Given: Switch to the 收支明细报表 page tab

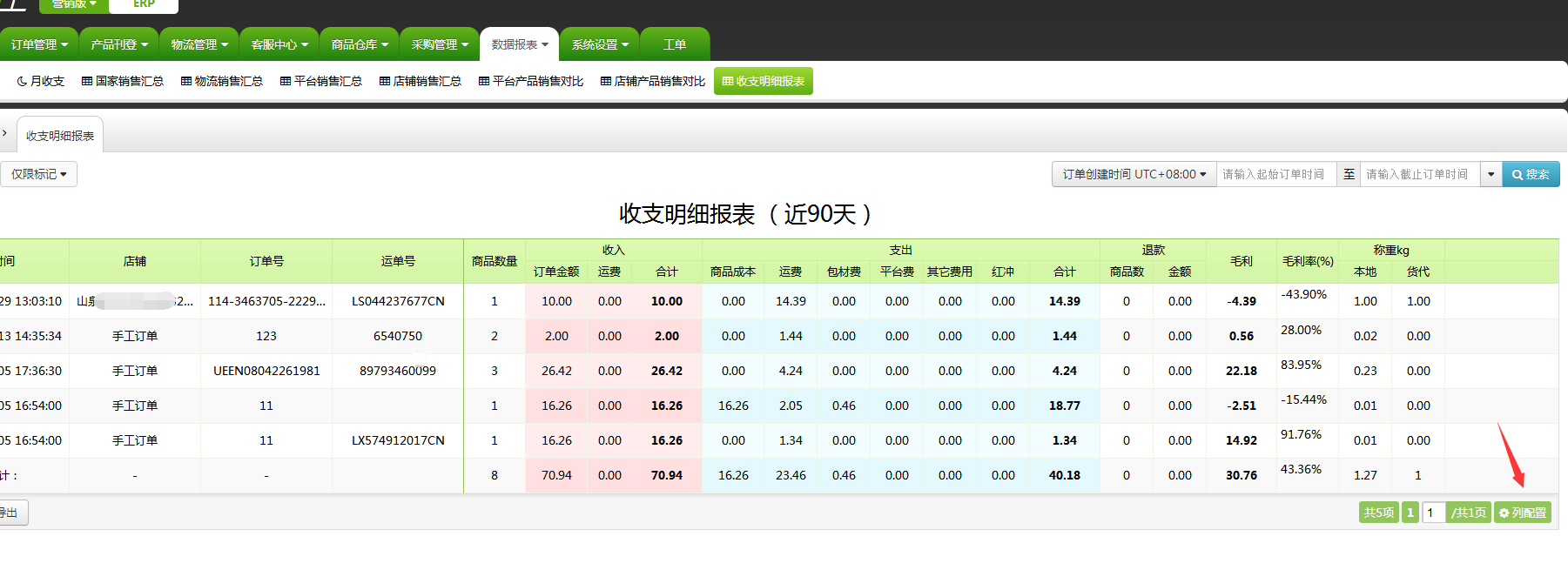Looking at the screenshot, I should click(60, 136).
